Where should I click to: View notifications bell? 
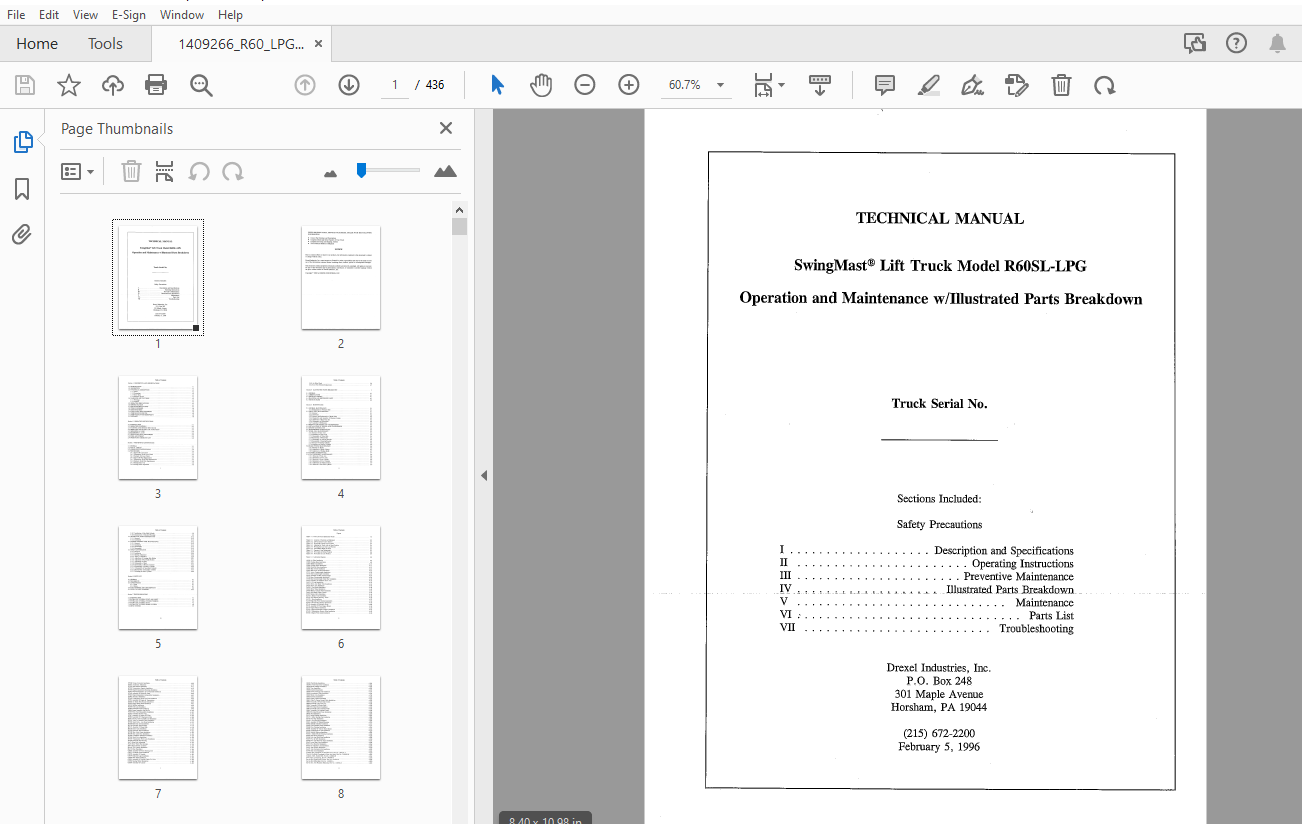[1278, 43]
